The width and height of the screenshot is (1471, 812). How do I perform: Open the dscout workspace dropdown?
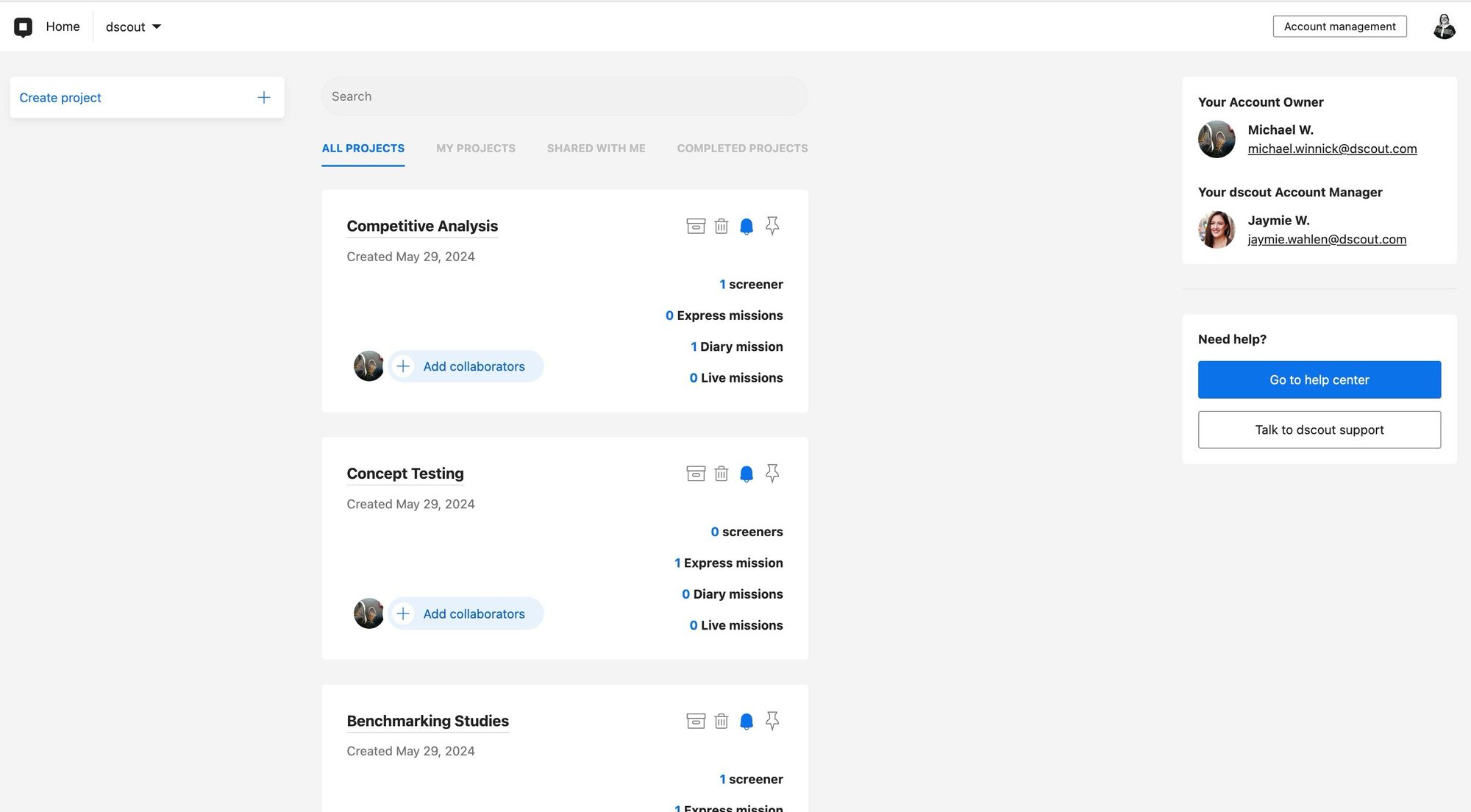coord(133,26)
